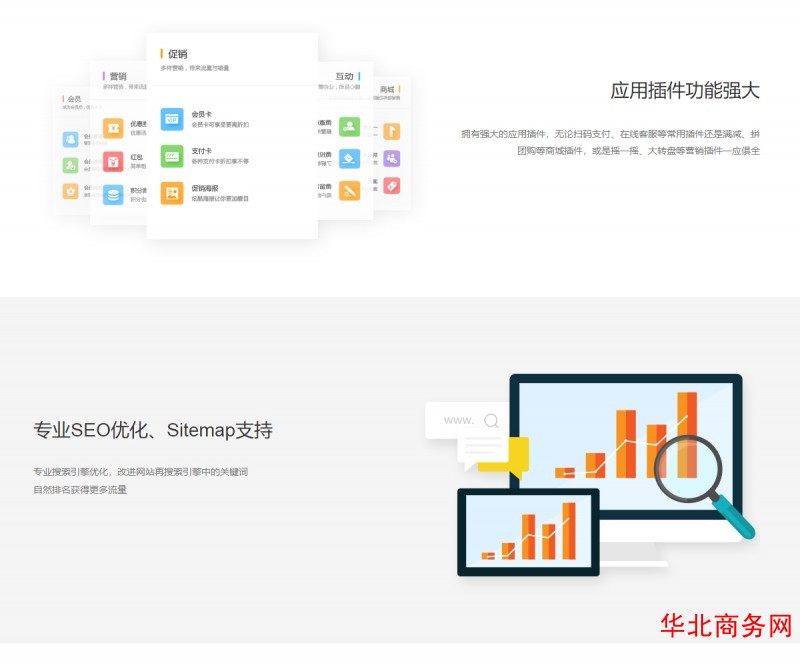Click the orange crown icon under 会员
Screen dimensions: 800x671
[x=70, y=191]
